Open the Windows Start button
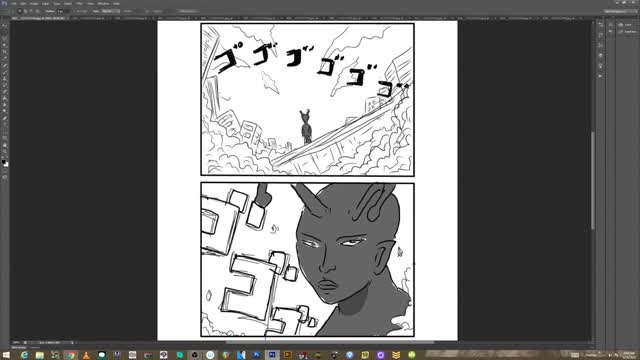 [x=6, y=355]
